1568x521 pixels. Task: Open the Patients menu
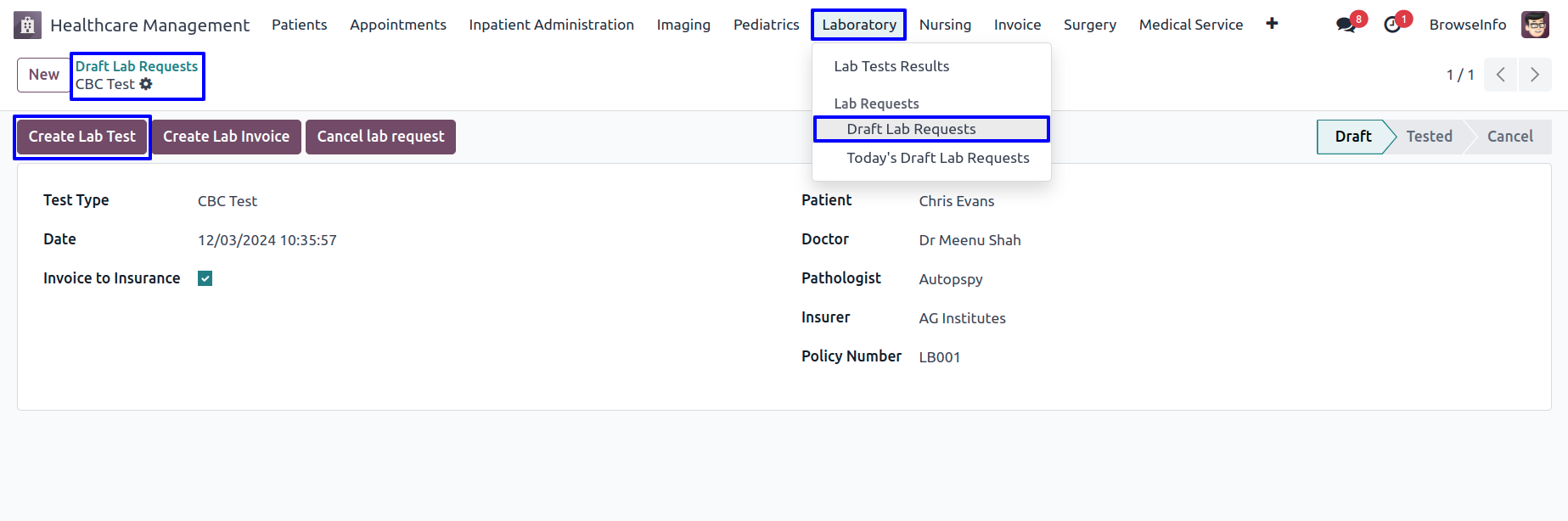click(299, 25)
